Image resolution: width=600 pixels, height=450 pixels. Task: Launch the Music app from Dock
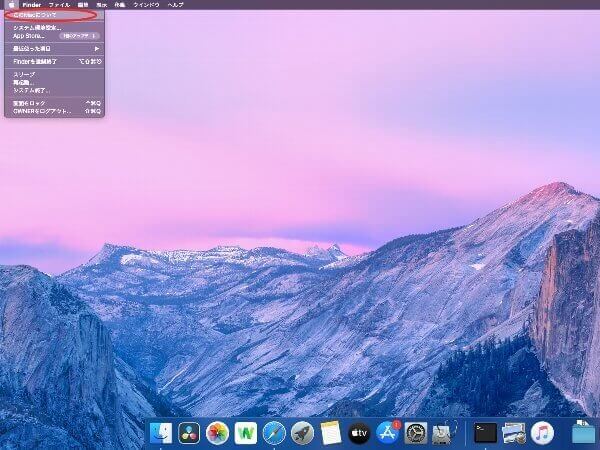(x=542, y=433)
